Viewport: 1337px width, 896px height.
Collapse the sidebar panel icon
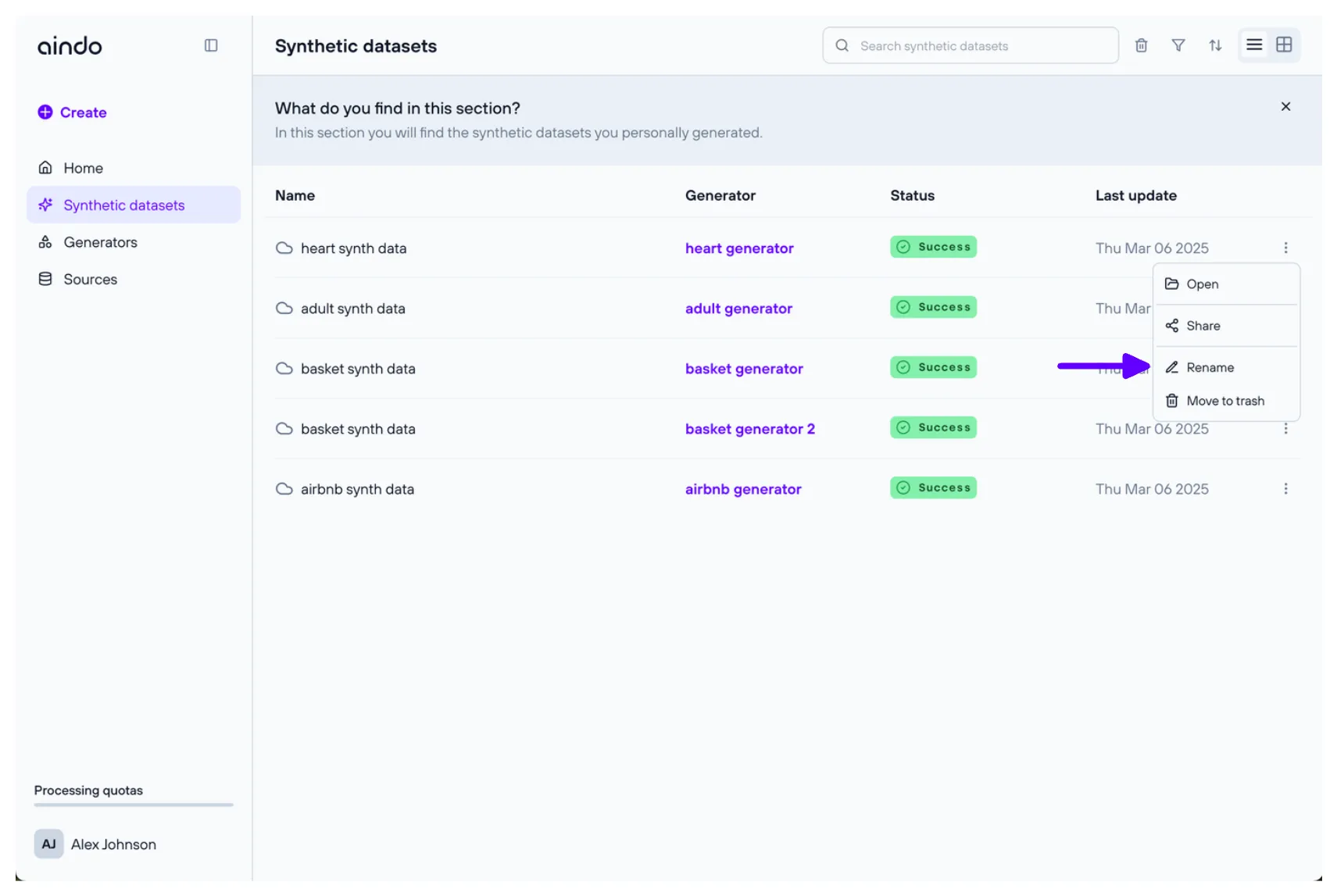coord(211,45)
